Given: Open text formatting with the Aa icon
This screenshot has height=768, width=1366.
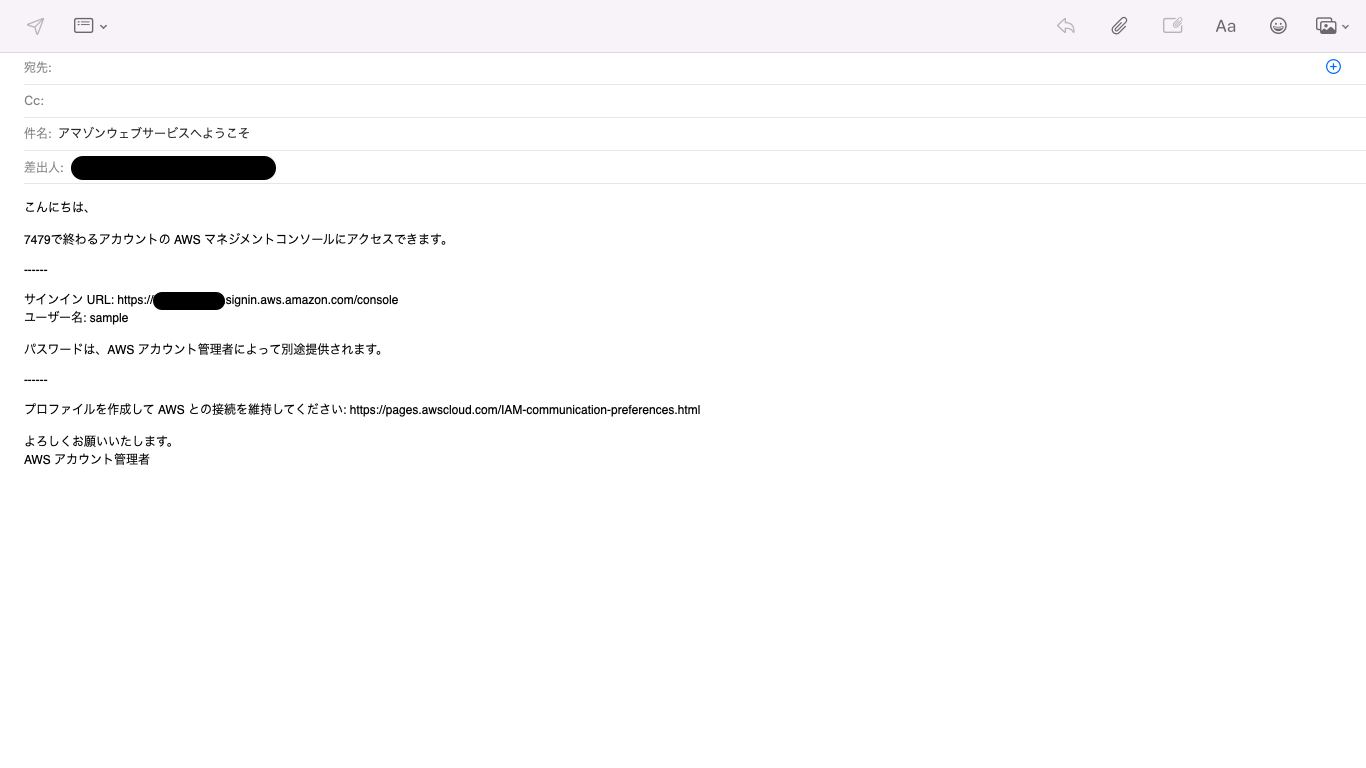Looking at the screenshot, I should tap(1225, 26).
